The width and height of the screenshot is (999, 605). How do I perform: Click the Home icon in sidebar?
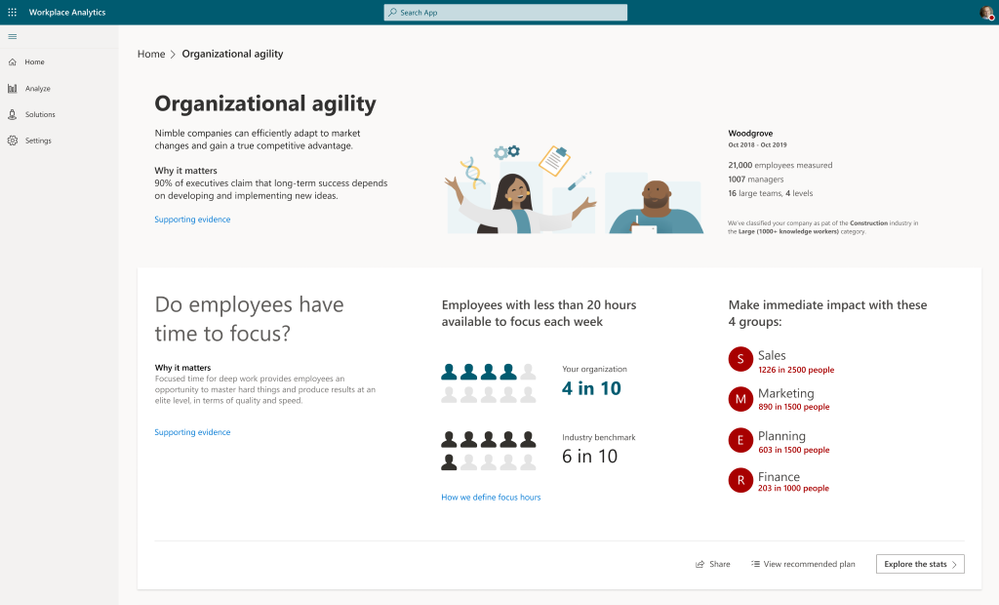pos(12,62)
